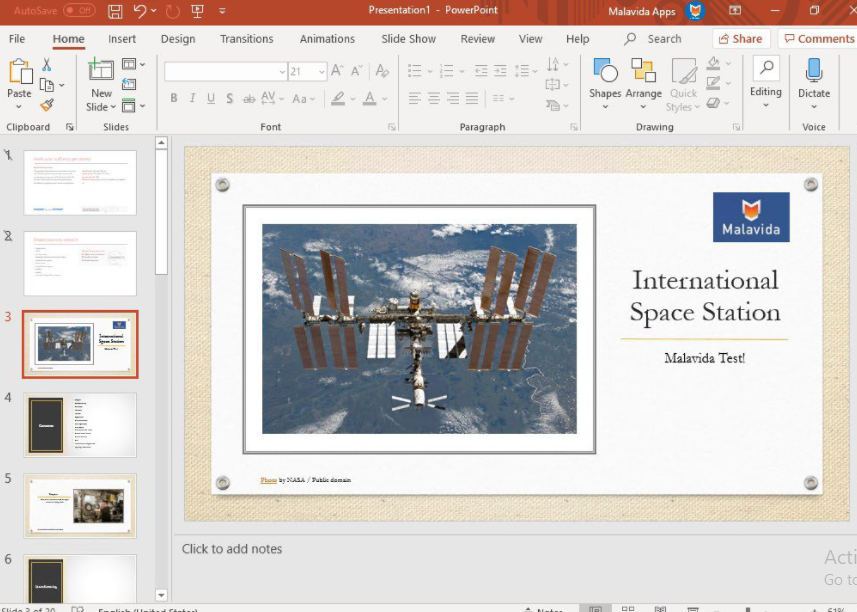
Task: Toggle Bold formatting
Action: tap(174, 98)
